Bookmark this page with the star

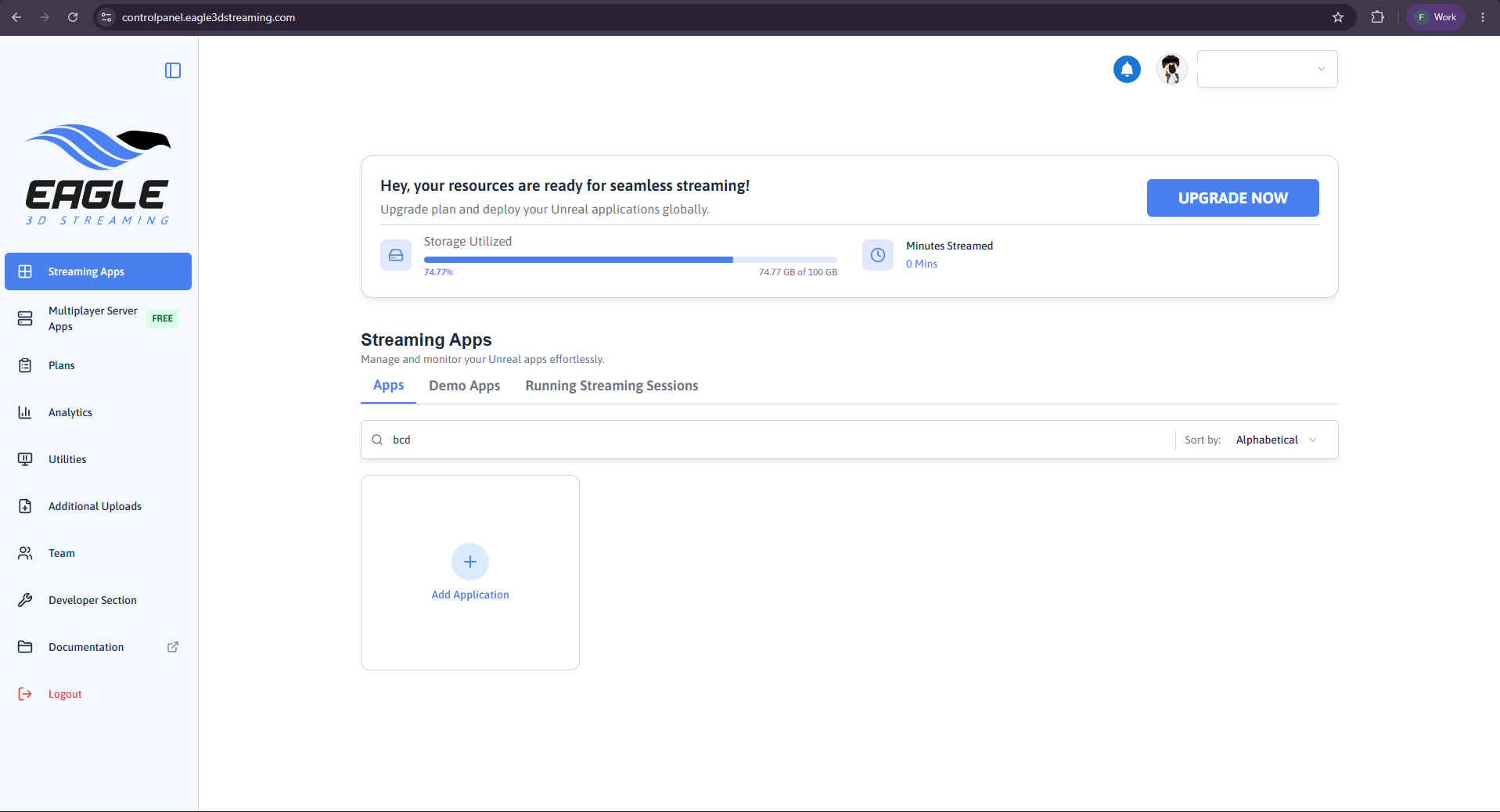(x=1338, y=17)
